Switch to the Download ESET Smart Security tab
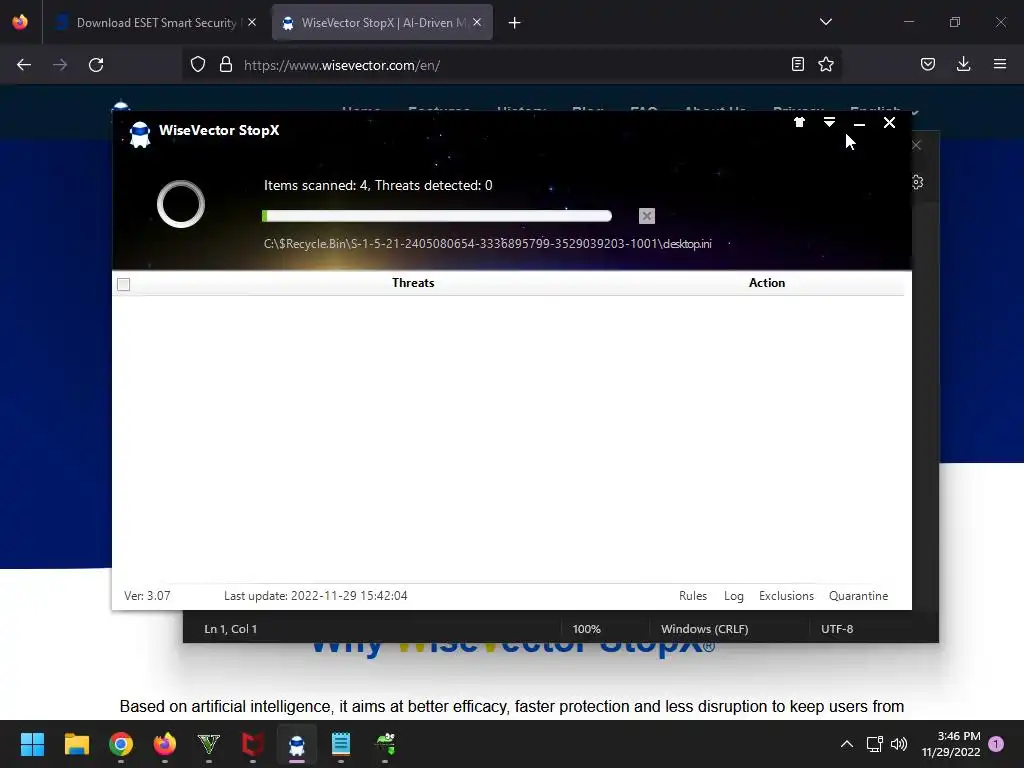 [x=157, y=23]
